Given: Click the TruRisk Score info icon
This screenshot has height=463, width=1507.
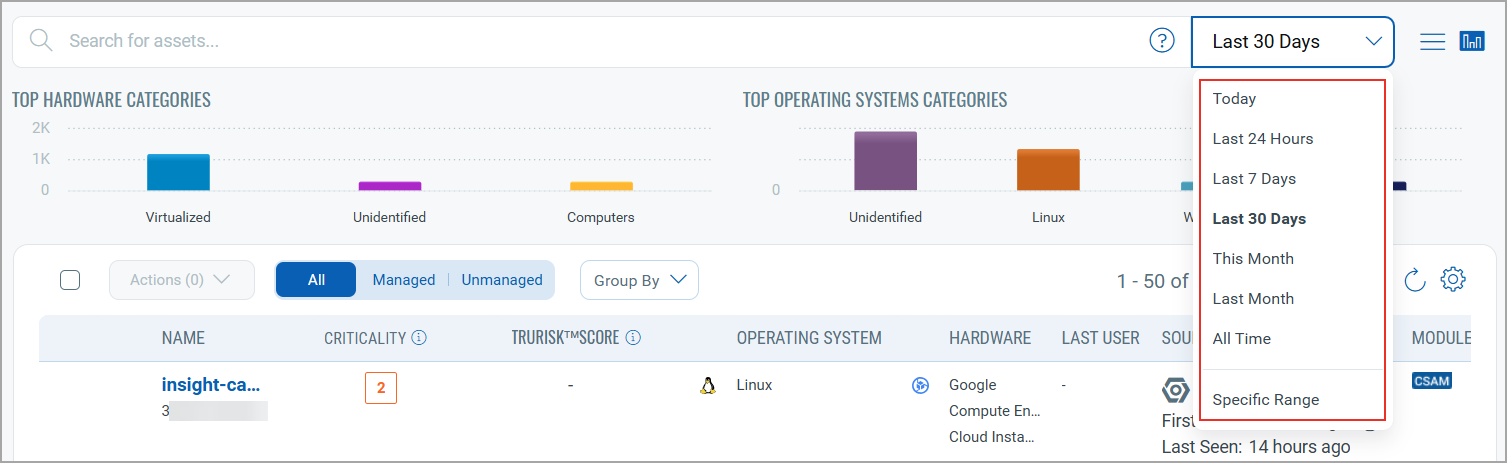Looking at the screenshot, I should (632, 338).
